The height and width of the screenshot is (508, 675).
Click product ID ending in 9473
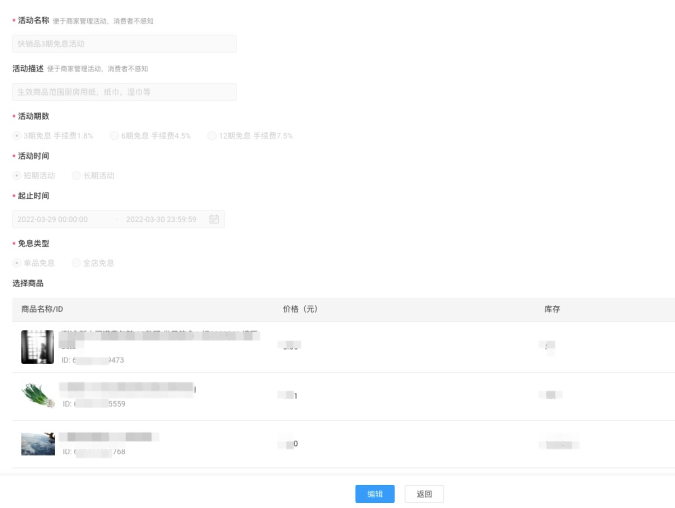click(93, 360)
